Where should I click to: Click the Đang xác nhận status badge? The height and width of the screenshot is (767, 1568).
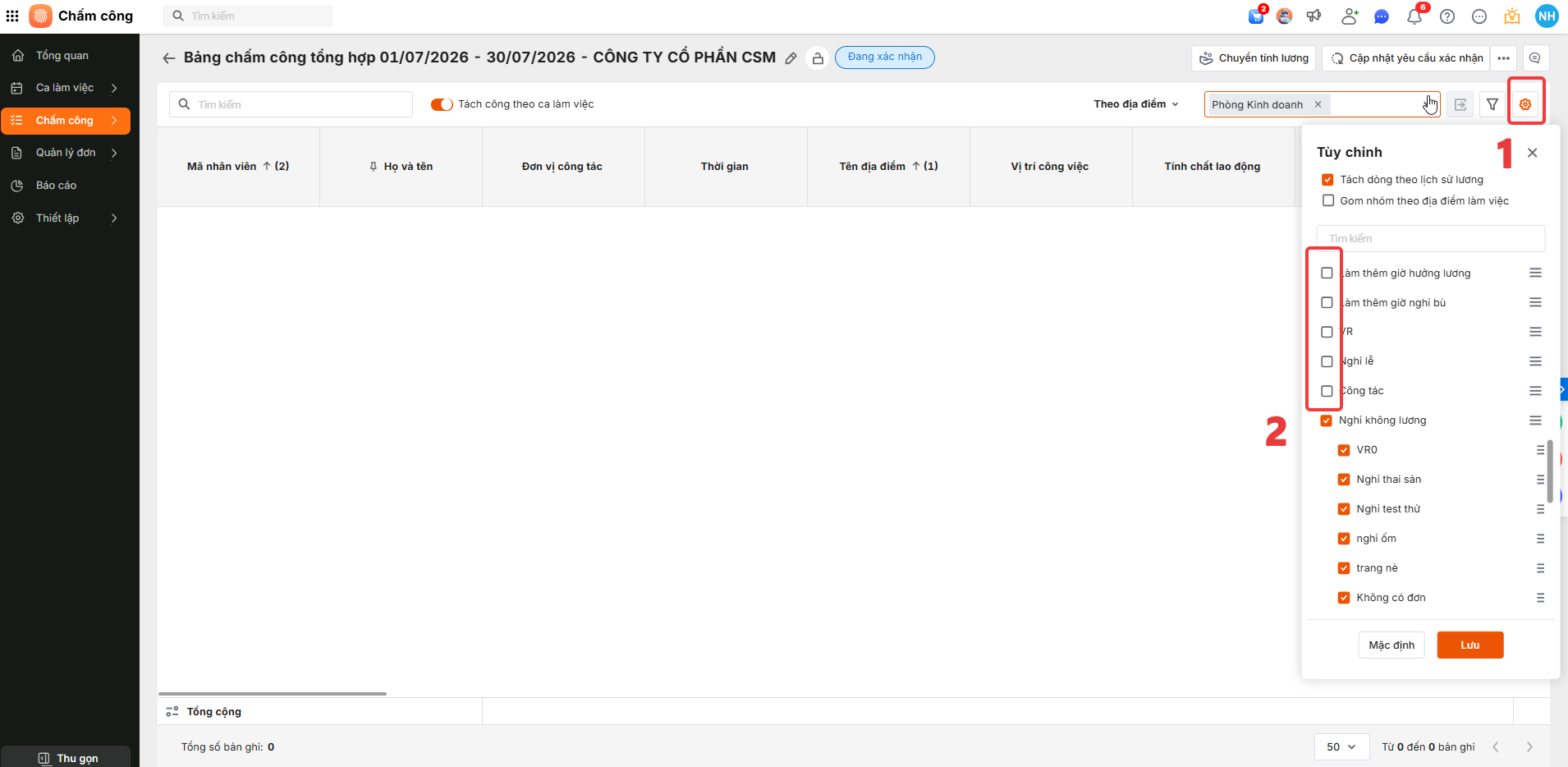[x=885, y=57]
